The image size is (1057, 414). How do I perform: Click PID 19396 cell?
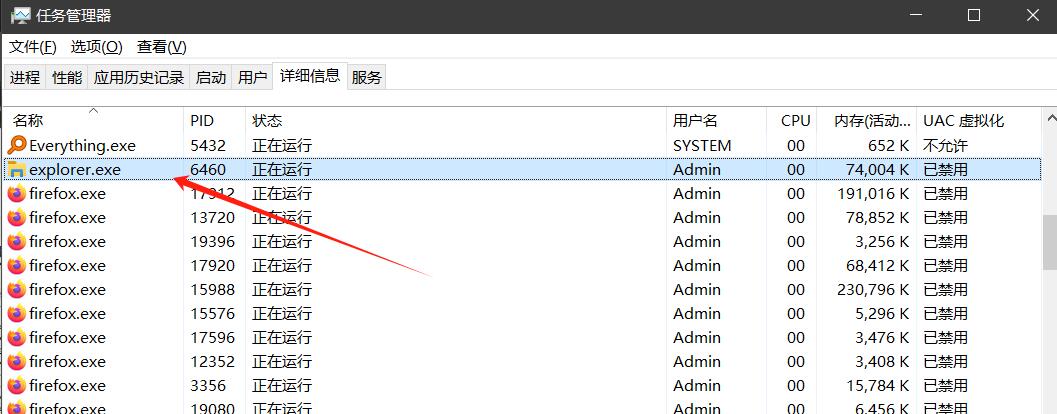click(213, 242)
